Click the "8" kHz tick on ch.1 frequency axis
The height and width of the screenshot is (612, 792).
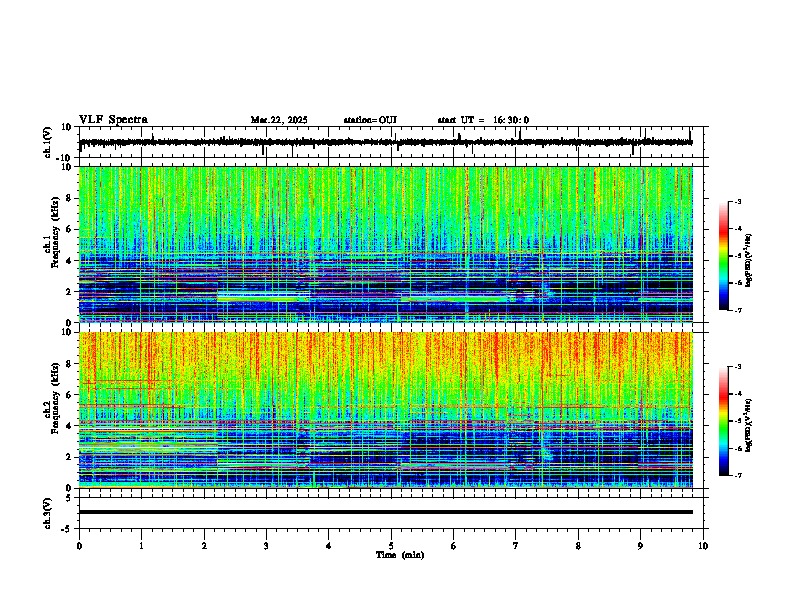pos(69,198)
